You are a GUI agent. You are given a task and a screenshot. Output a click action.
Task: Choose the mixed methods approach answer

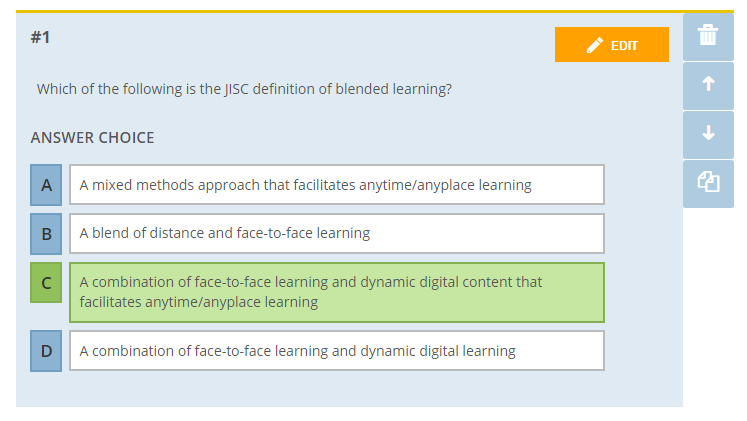[x=337, y=185]
